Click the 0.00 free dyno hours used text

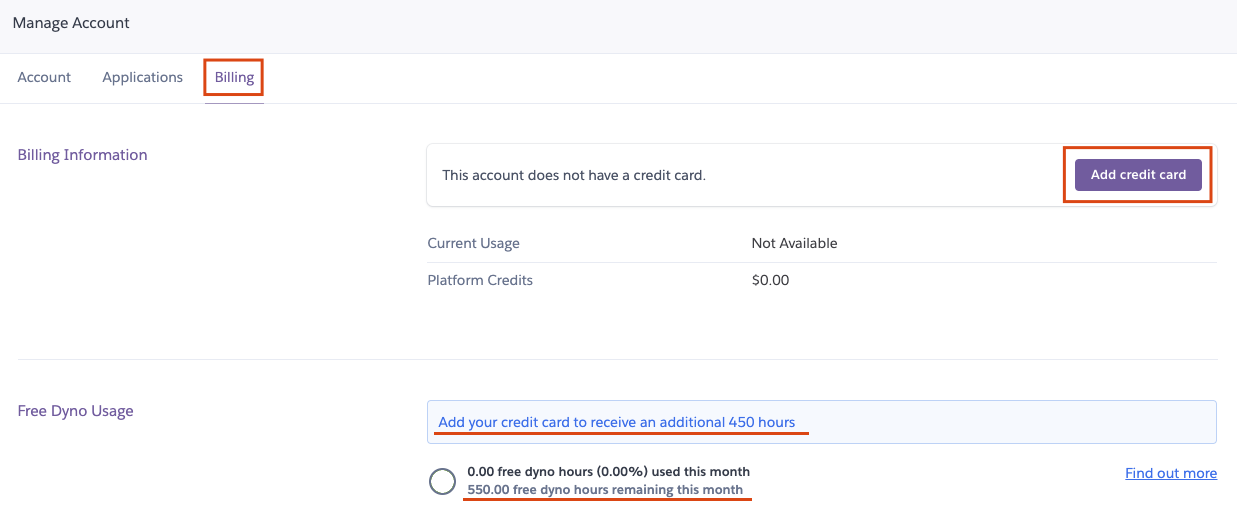click(608, 471)
